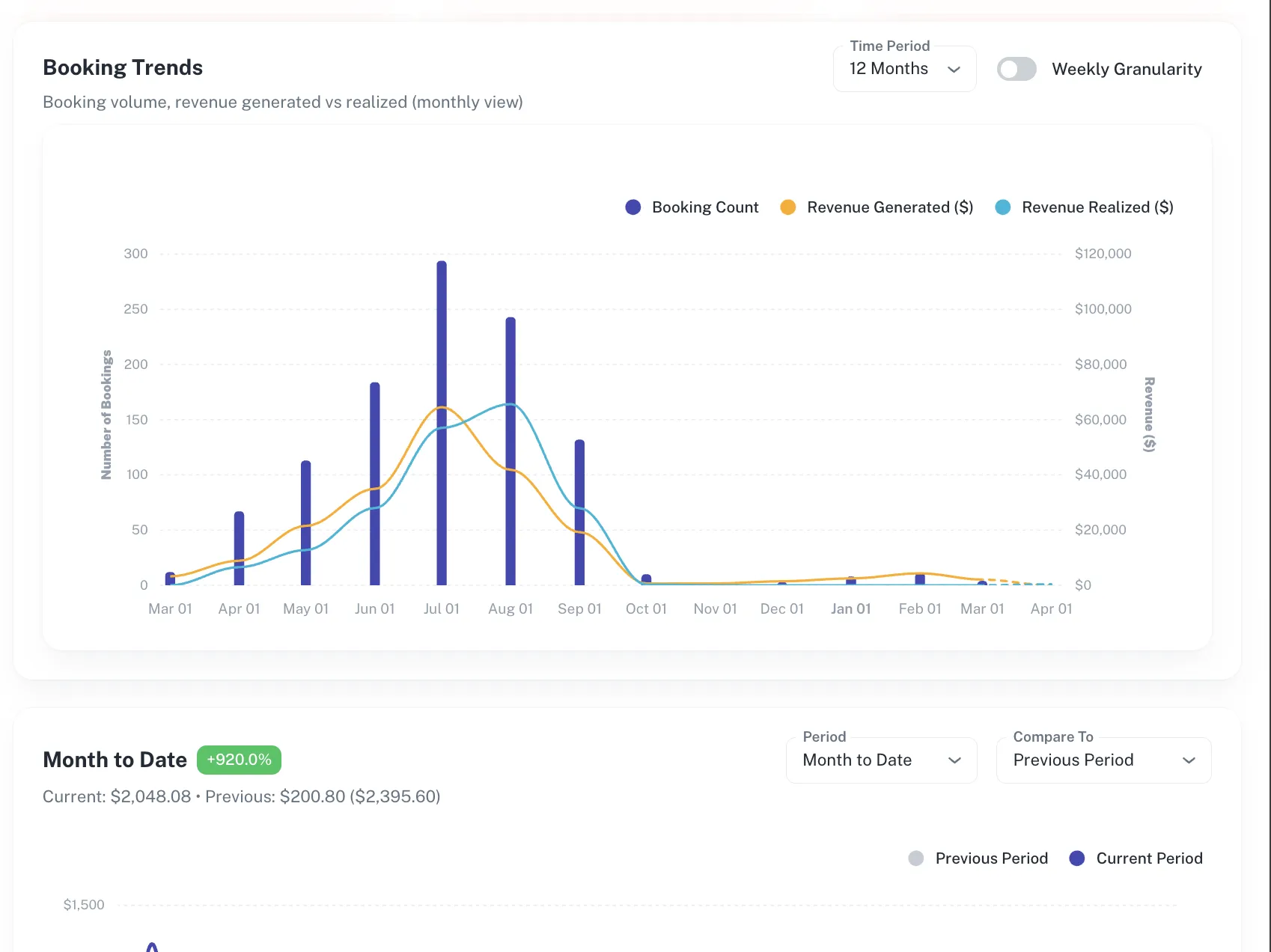Screen dimensions: 1271x952
Task: Click the Revenue Generated ($) legend dot
Action: click(x=788, y=207)
